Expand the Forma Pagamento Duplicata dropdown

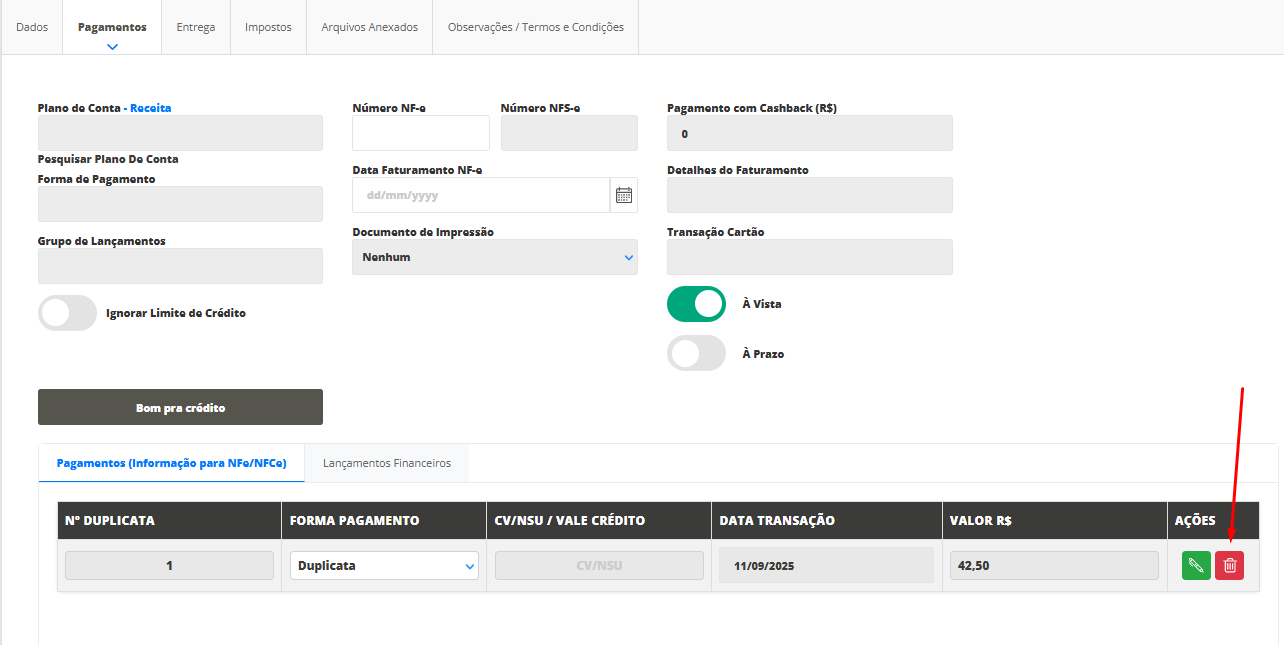click(x=384, y=566)
